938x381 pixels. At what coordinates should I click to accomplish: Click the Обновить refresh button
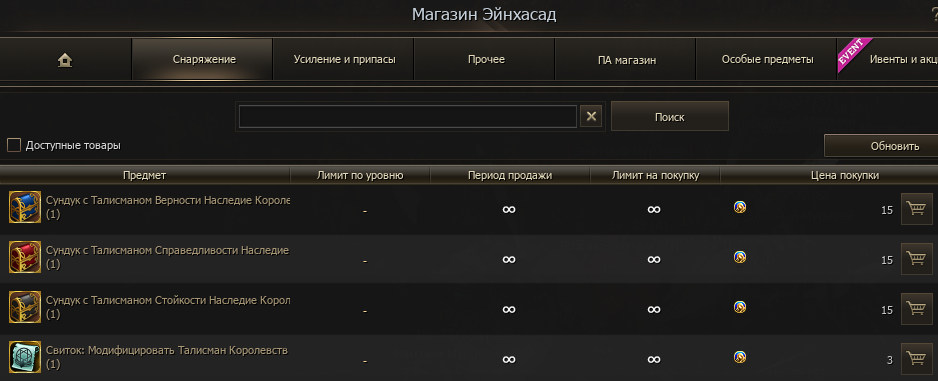click(x=881, y=146)
